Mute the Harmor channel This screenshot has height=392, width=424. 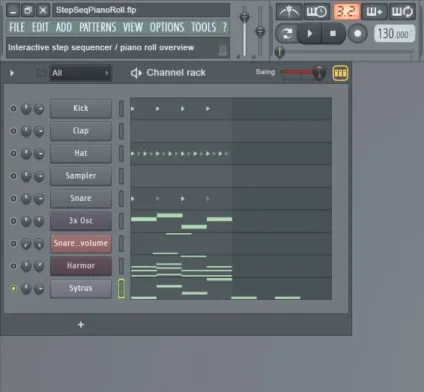[13, 266]
